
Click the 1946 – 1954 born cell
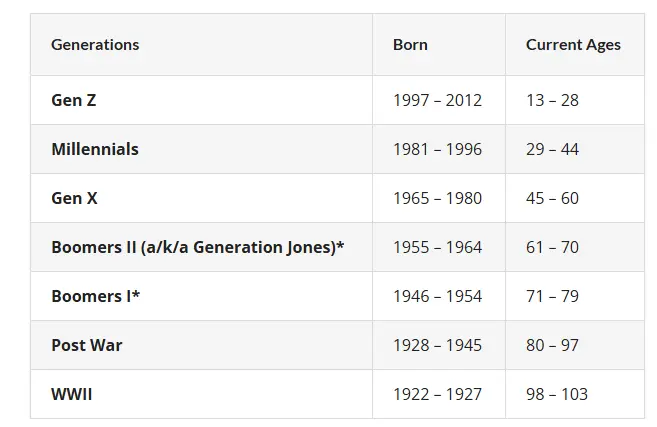pos(437,296)
